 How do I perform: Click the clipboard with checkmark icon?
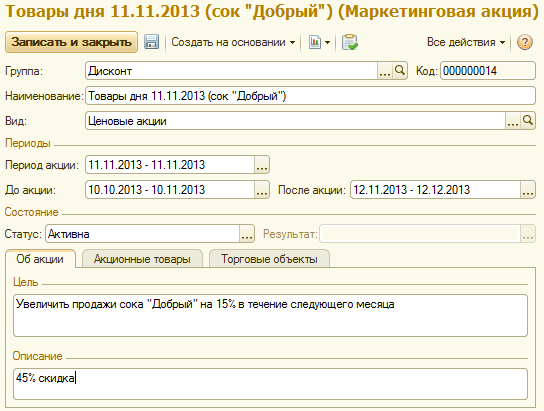[350, 42]
